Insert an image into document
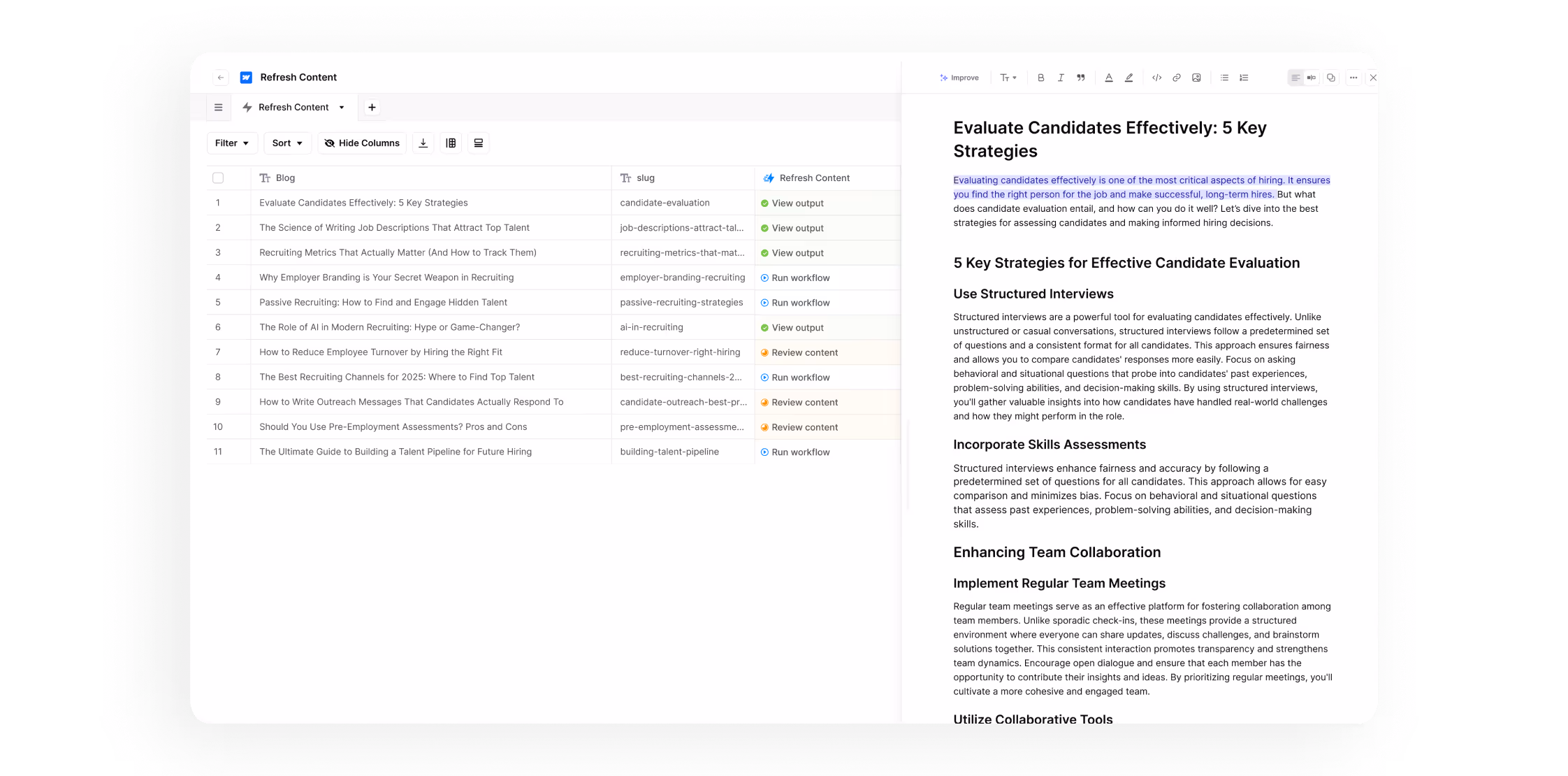Image resolution: width=1568 pixels, height=776 pixels. tap(1196, 78)
